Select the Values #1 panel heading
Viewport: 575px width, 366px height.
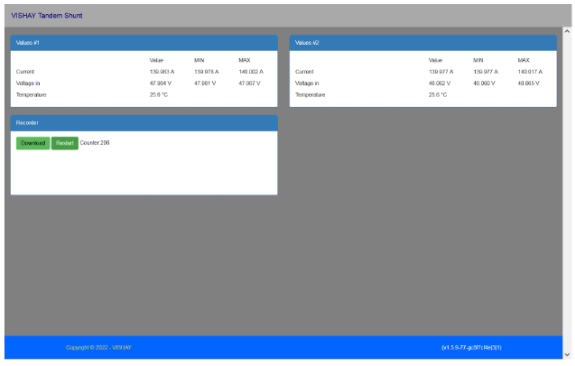pos(144,43)
